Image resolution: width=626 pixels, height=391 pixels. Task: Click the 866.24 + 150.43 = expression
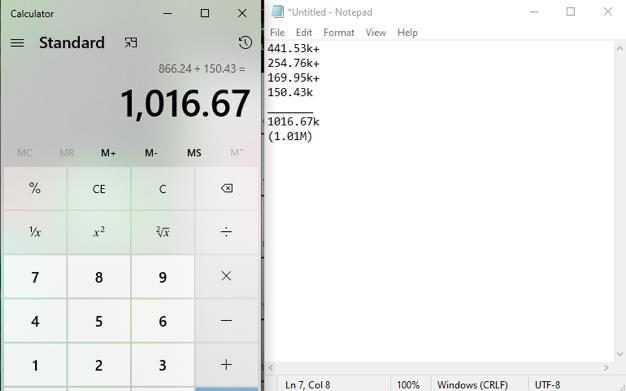[202, 69]
